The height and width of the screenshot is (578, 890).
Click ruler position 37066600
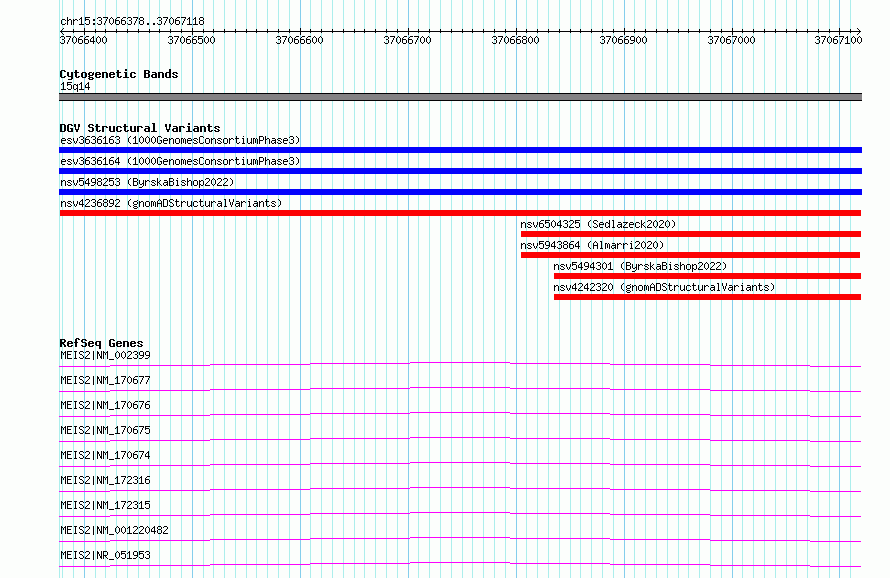click(x=300, y=40)
